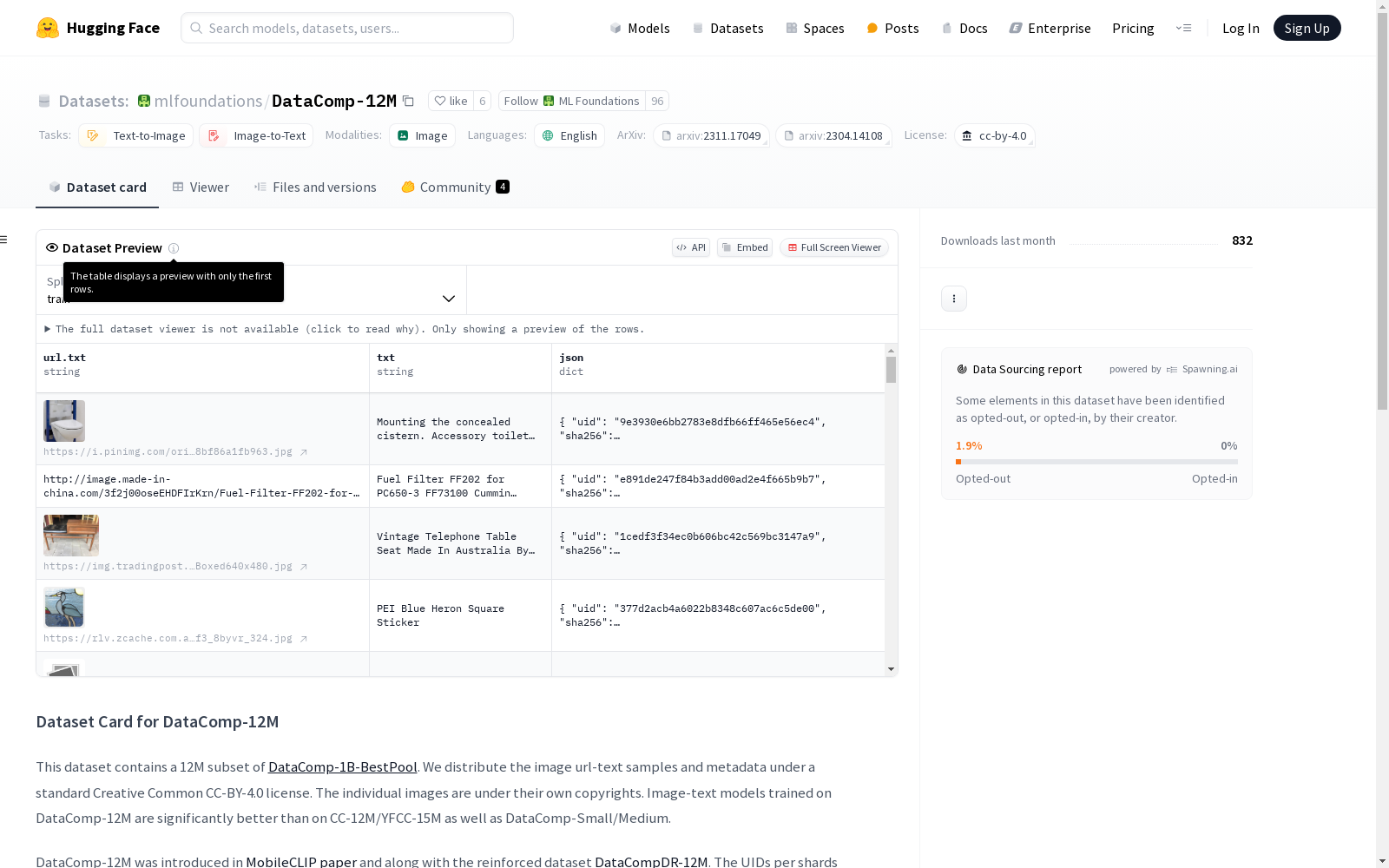Click the Sign Up button
Viewport: 1389px width, 868px height.
point(1306,28)
